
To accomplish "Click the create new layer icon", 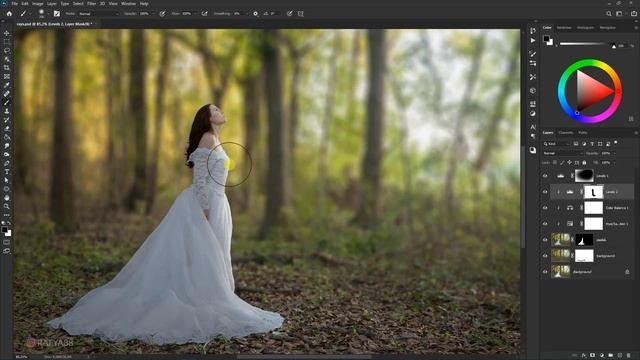I will coord(620,356).
